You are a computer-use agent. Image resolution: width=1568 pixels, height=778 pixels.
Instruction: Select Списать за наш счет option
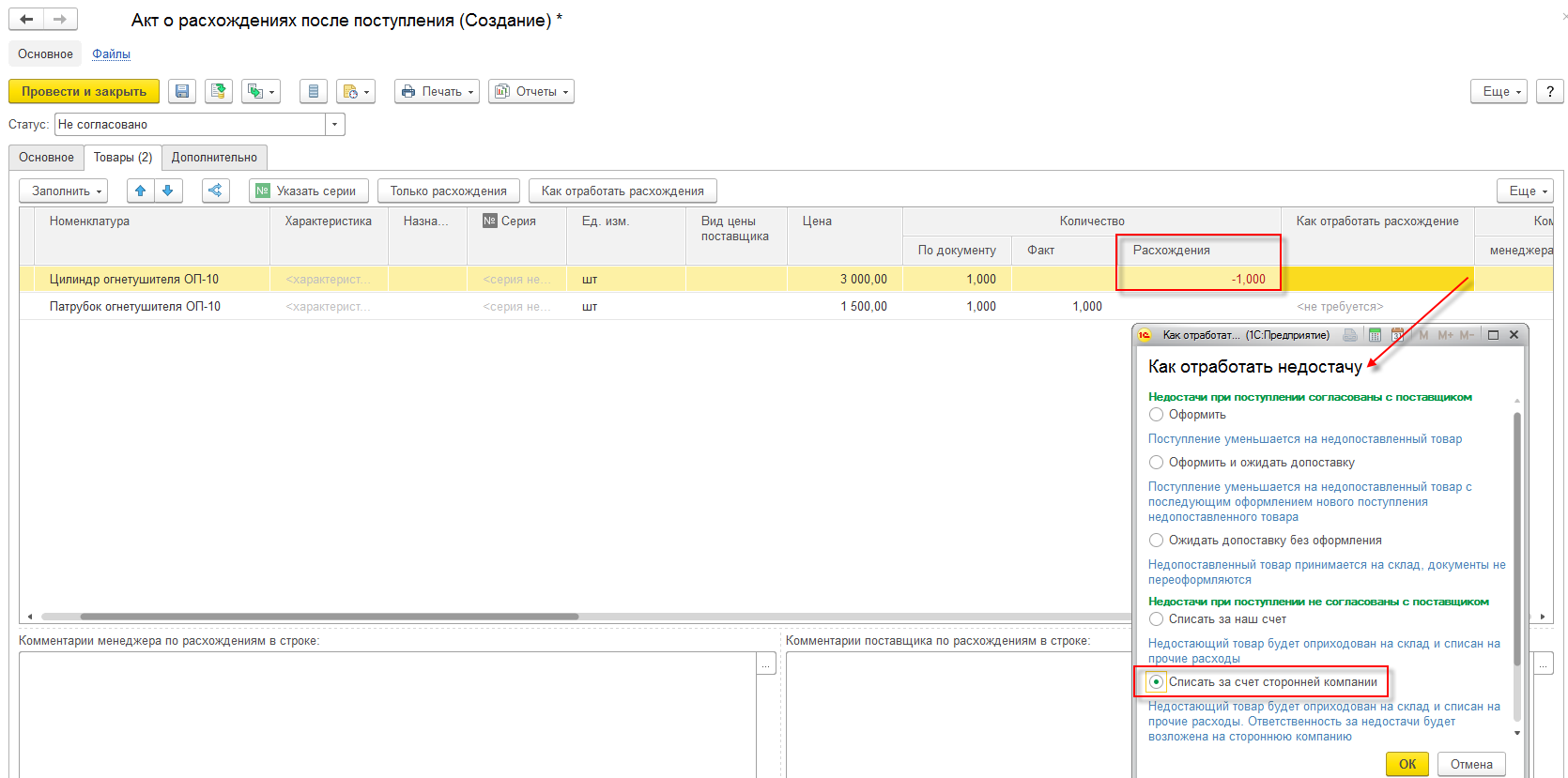tap(1157, 619)
